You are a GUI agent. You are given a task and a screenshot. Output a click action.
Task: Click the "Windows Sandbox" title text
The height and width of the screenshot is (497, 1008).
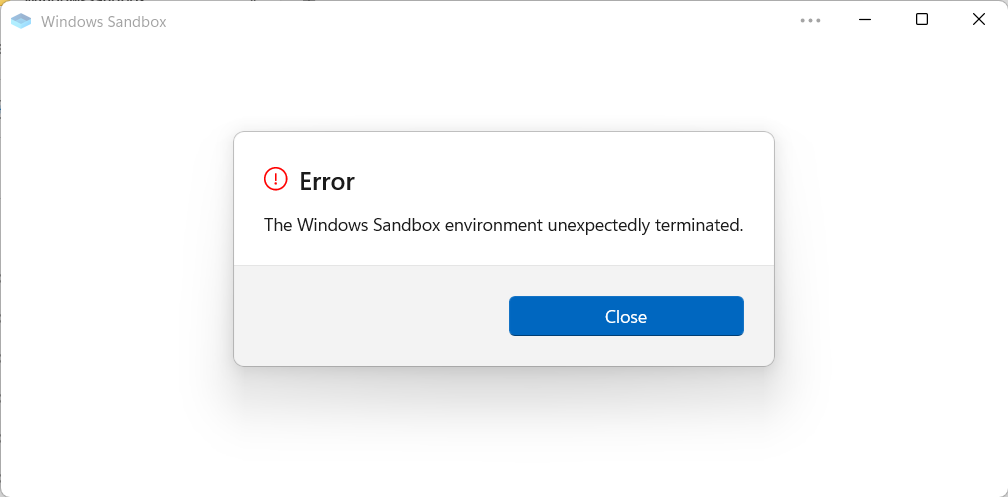pyautogui.click(x=104, y=22)
